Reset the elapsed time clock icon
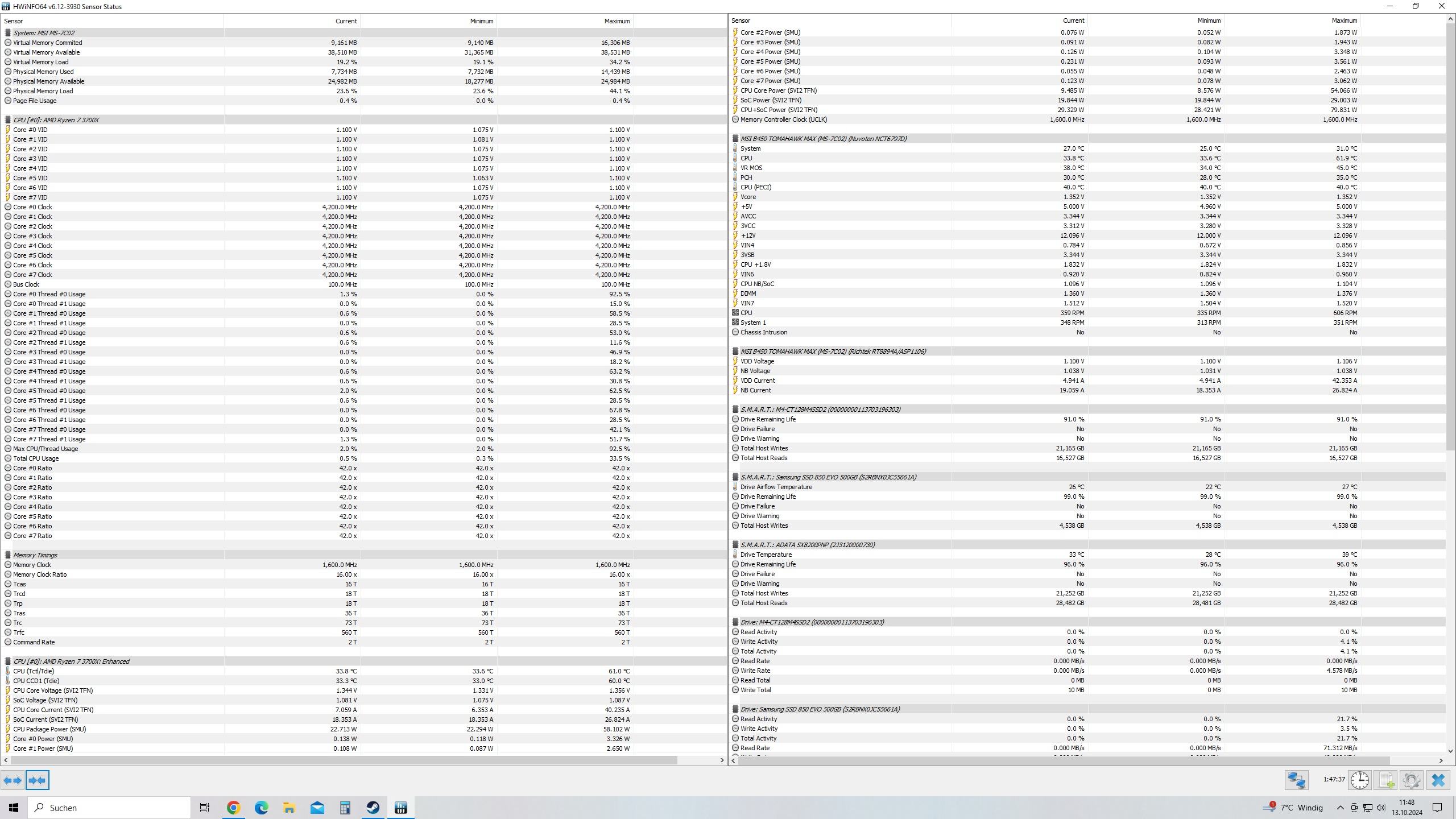The height and width of the screenshot is (819, 1456). click(1360, 780)
